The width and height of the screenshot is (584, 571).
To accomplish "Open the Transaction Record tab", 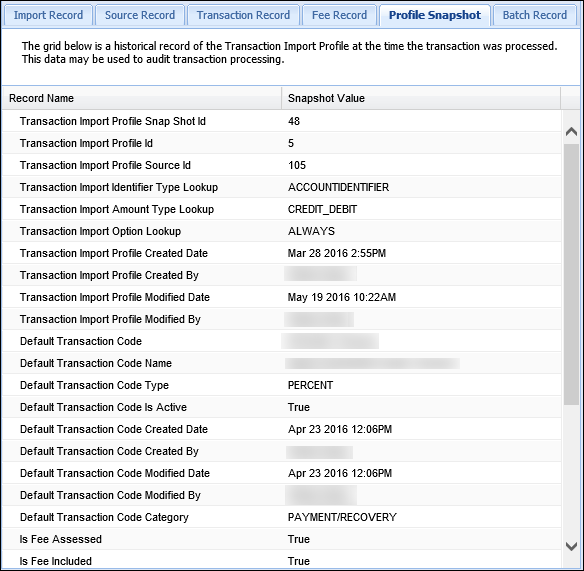I will pyautogui.click(x=243, y=15).
